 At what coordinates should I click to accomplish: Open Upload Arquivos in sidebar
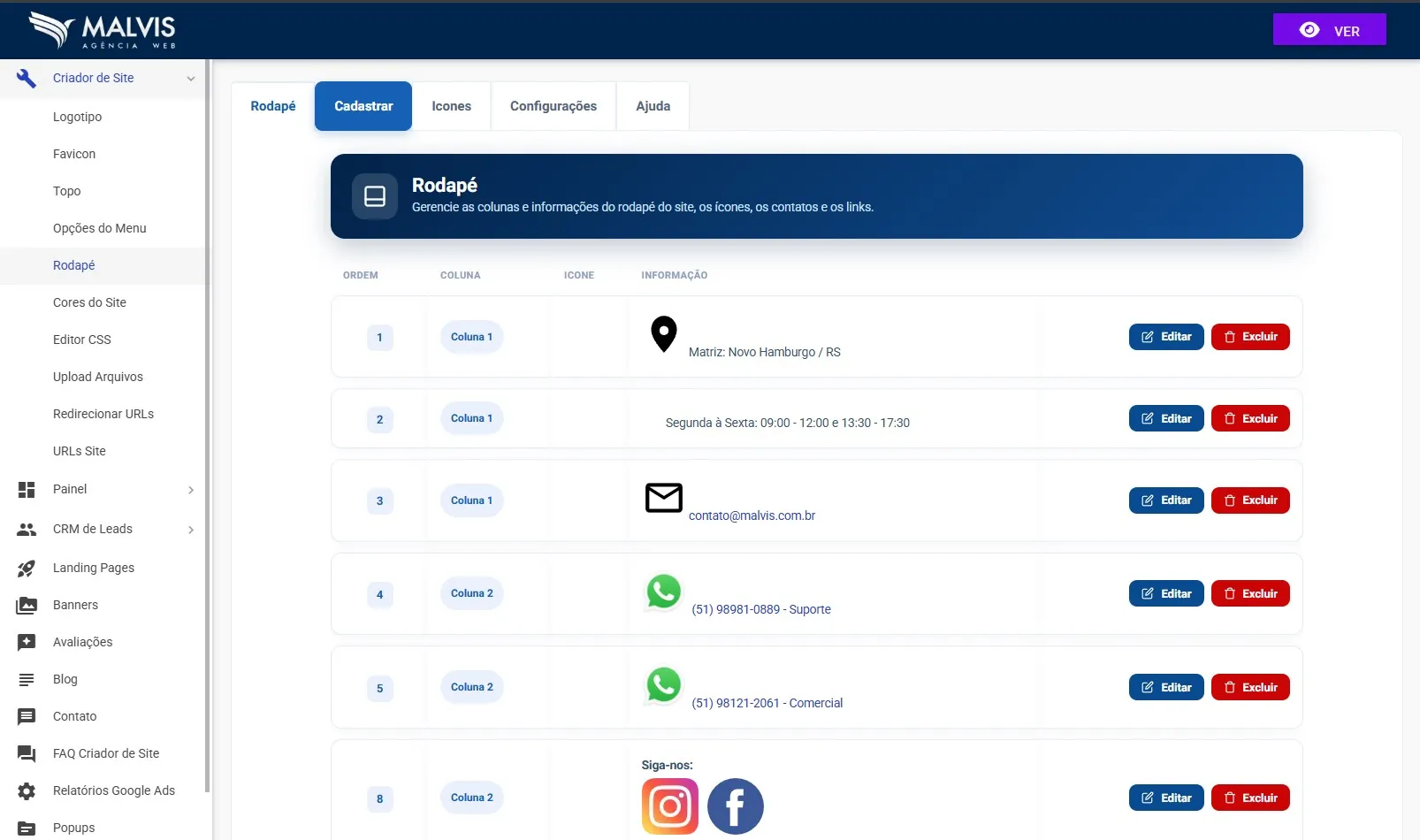(x=98, y=377)
